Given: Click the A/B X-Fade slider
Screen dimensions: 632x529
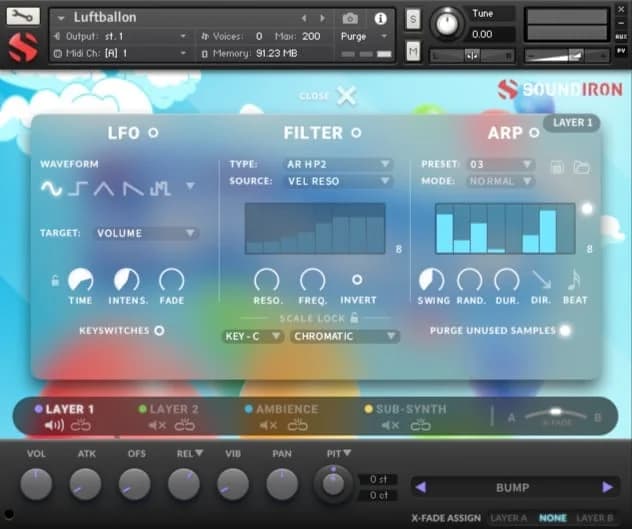Looking at the screenshot, I should point(556,412).
